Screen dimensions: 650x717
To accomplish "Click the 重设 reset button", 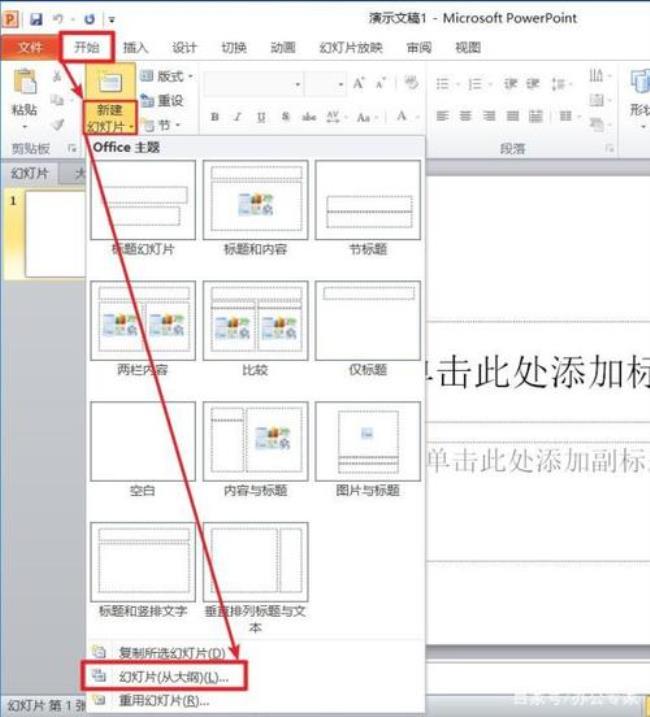I will click(162, 100).
